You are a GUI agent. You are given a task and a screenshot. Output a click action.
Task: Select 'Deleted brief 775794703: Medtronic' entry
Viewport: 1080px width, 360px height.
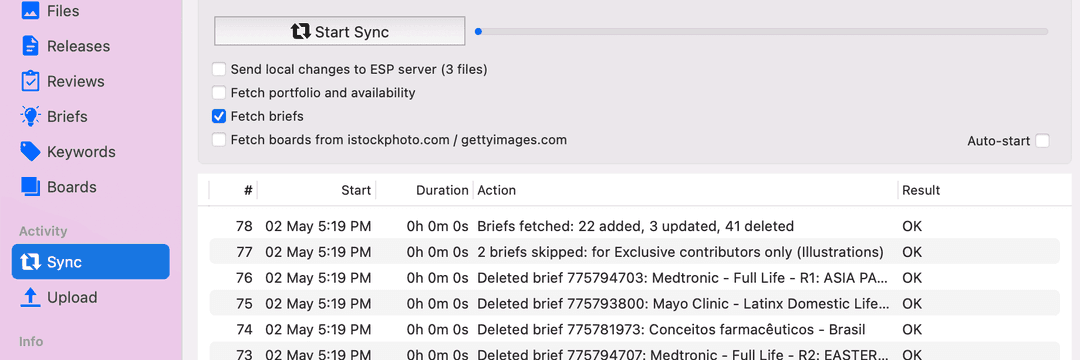point(634,277)
